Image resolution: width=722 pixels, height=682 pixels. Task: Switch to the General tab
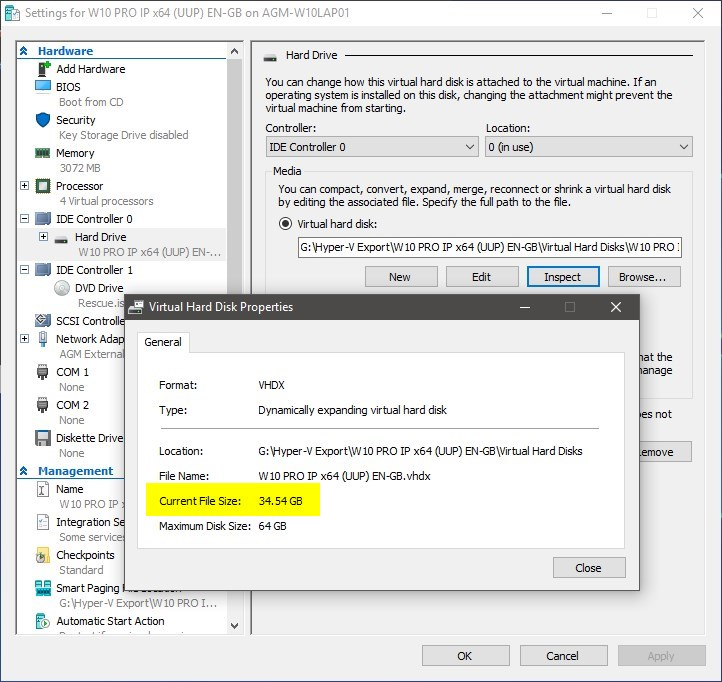(x=163, y=342)
